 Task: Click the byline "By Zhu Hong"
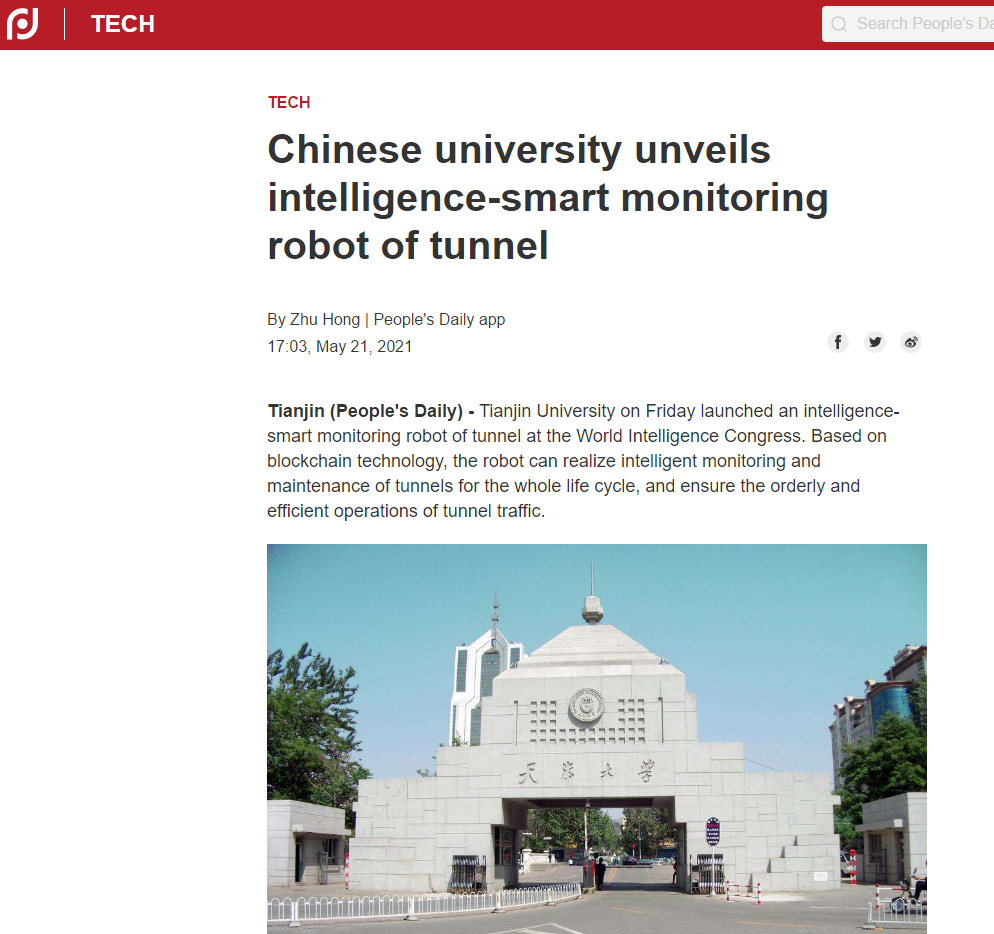[314, 320]
